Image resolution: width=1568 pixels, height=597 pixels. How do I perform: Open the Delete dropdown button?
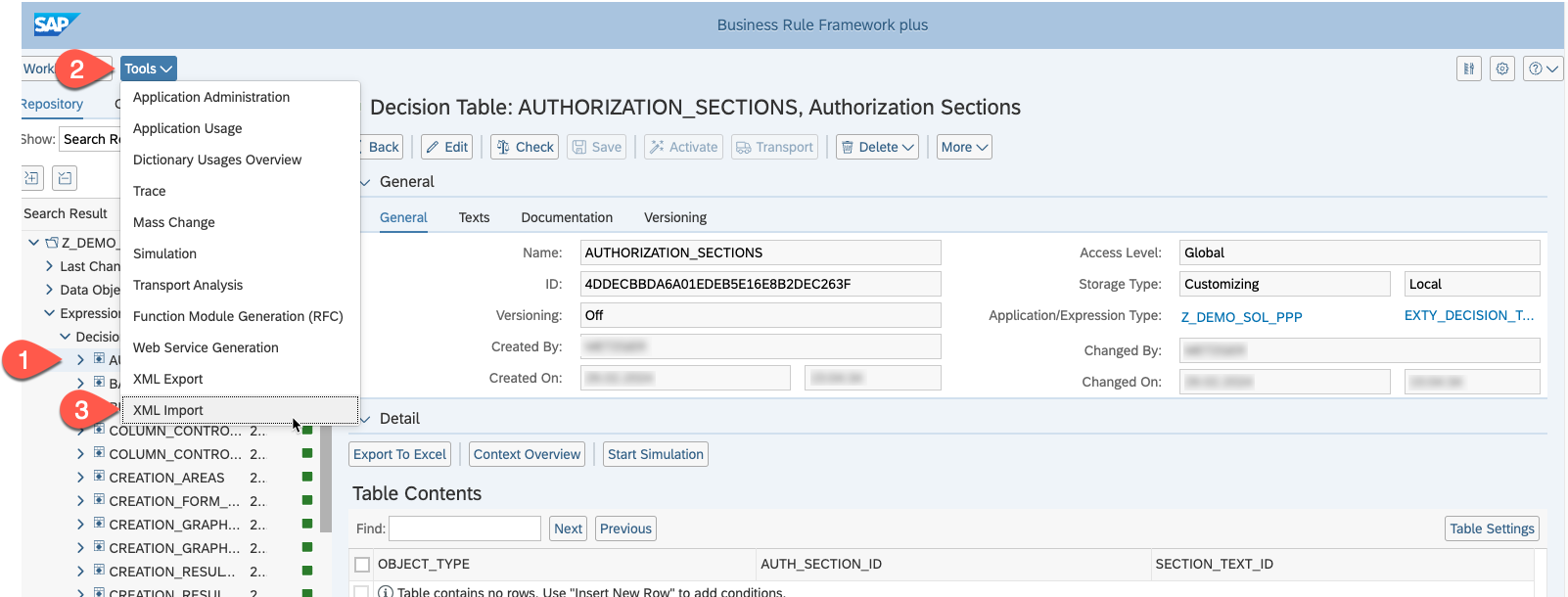[x=877, y=147]
